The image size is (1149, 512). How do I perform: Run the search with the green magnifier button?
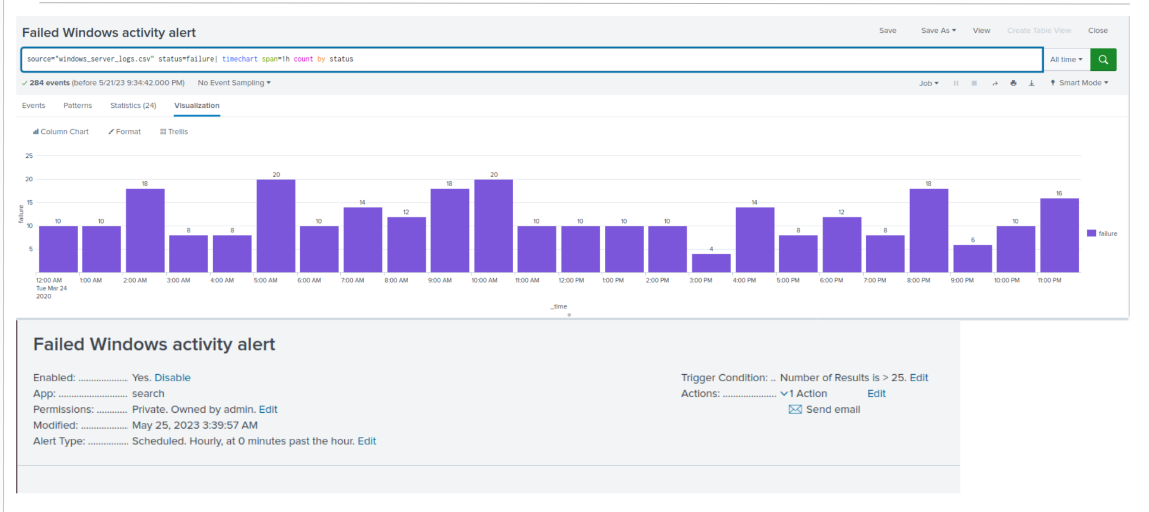[x=1103, y=59]
